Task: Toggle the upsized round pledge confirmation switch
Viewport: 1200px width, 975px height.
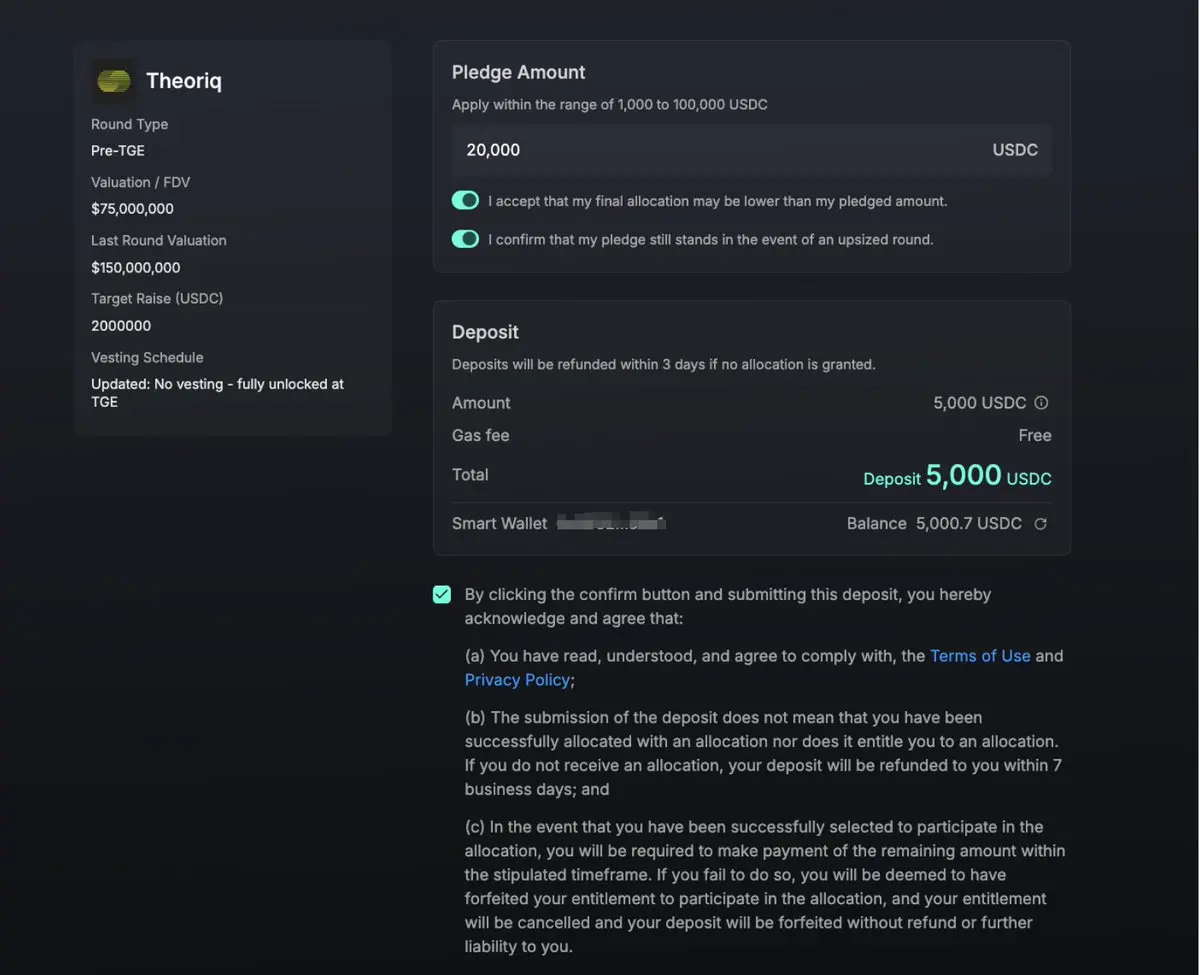Action: tap(465, 239)
